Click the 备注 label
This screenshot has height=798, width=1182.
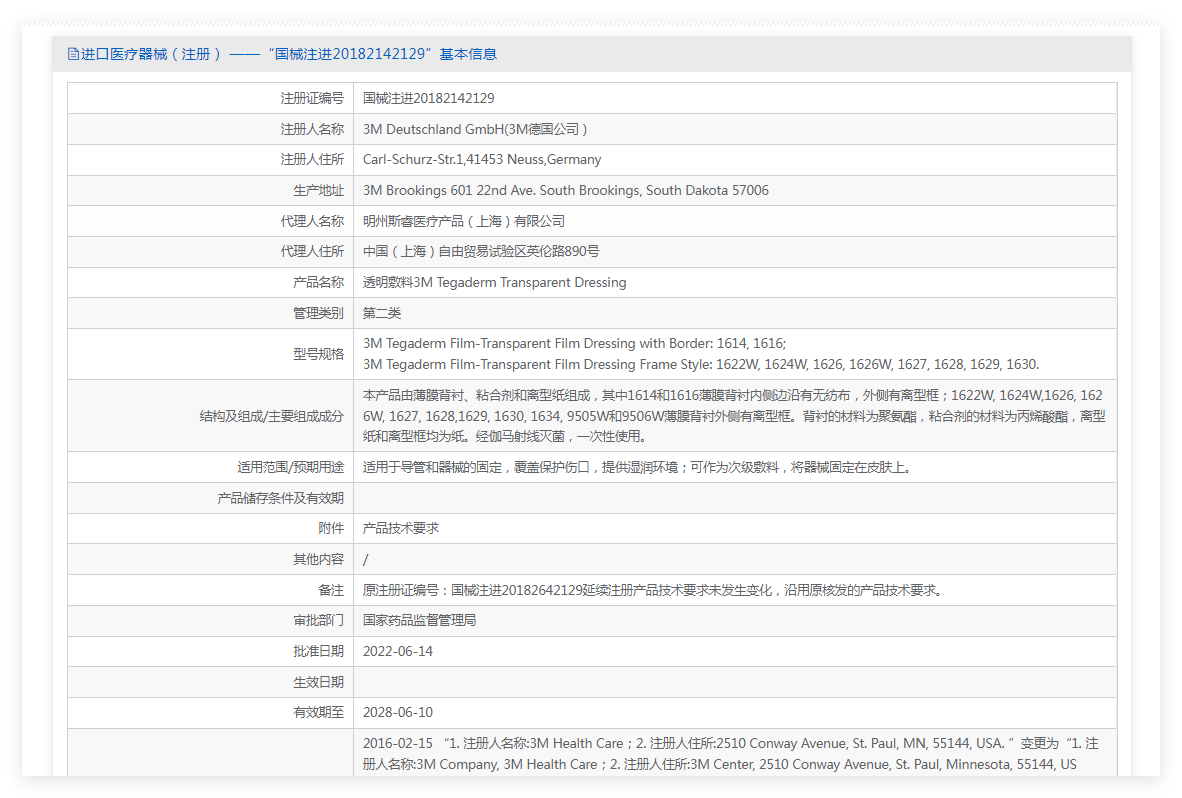point(331,591)
